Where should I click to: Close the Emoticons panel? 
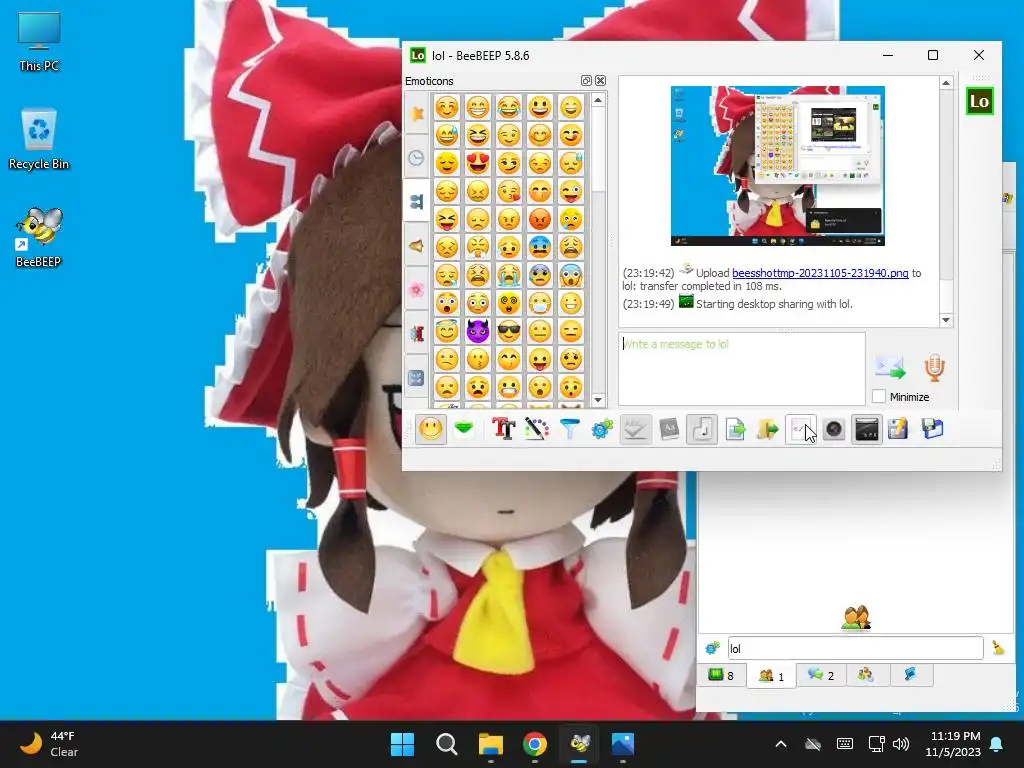[x=600, y=80]
